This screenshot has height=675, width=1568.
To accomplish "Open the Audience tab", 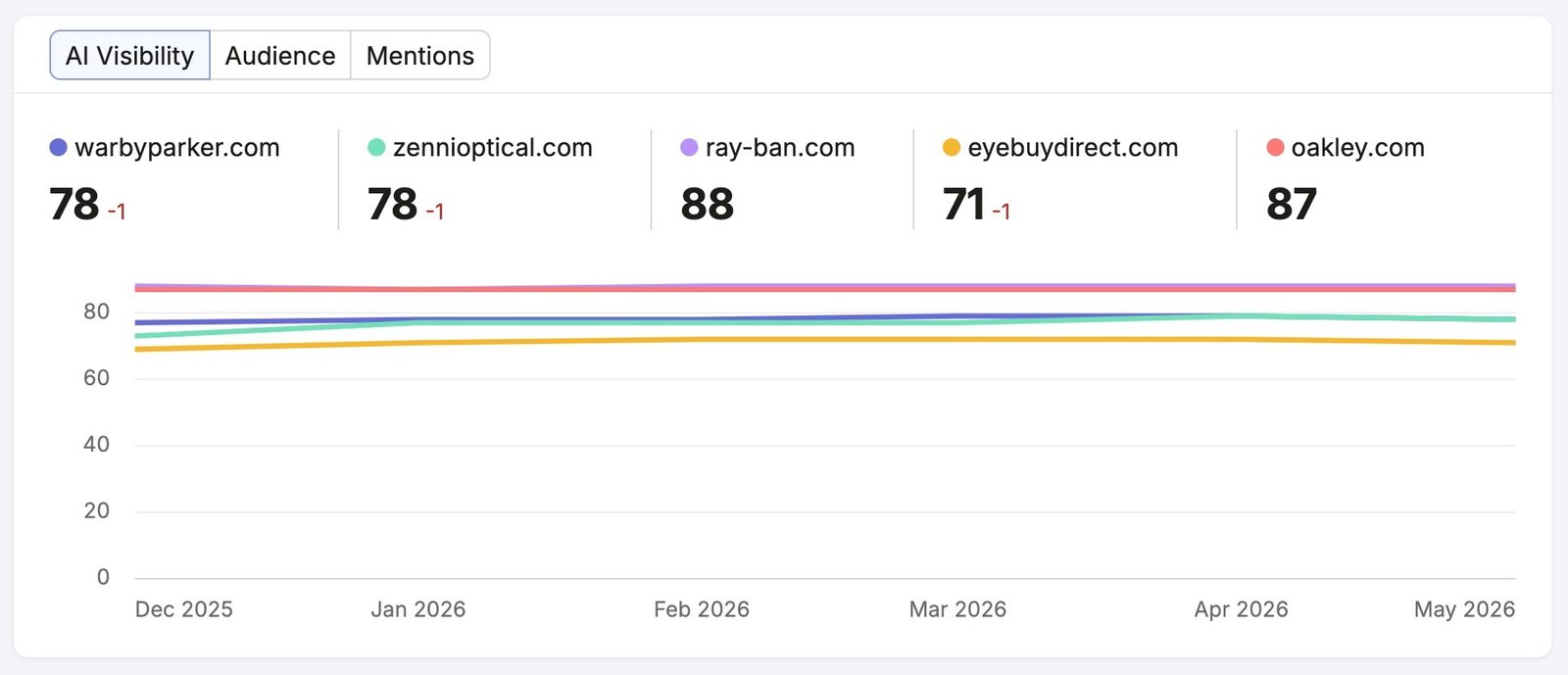I will pos(280,56).
